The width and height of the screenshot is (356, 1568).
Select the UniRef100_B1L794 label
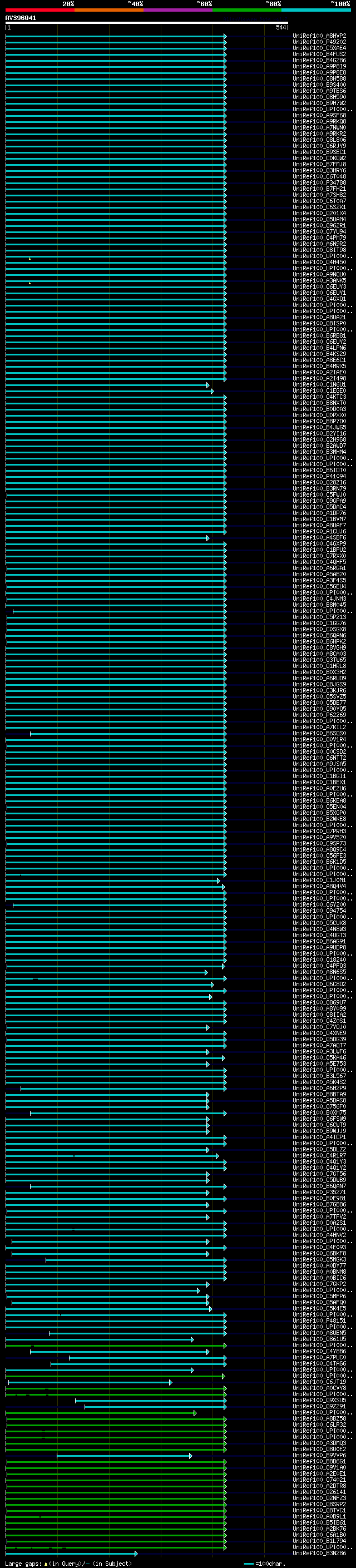point(319,1541)
